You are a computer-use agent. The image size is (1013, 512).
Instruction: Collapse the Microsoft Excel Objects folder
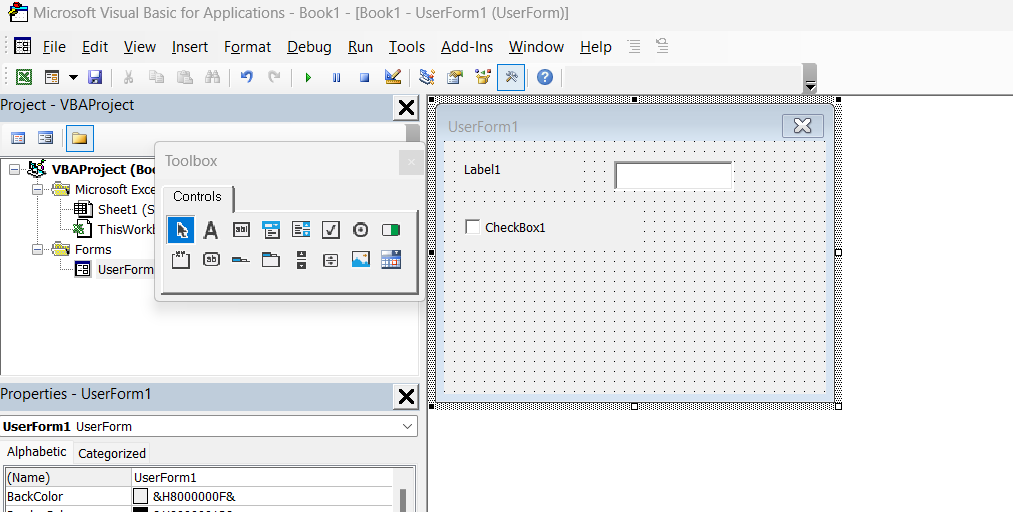click(37, 190)
